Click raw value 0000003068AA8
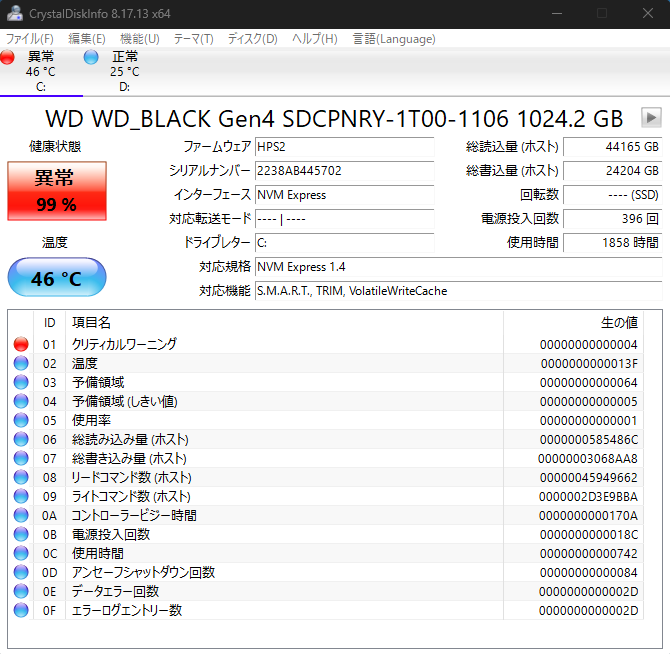This screenshot has width=670, height=654. (x=588, y=458)
